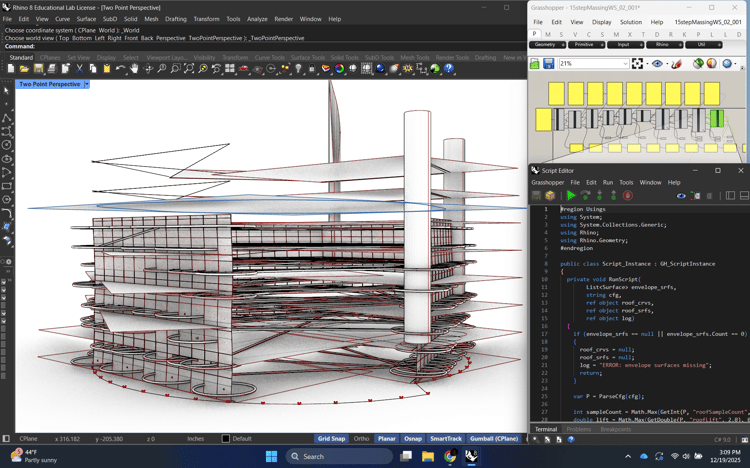
Task: Enable Ortho mode in status bar
Action: 361,439
